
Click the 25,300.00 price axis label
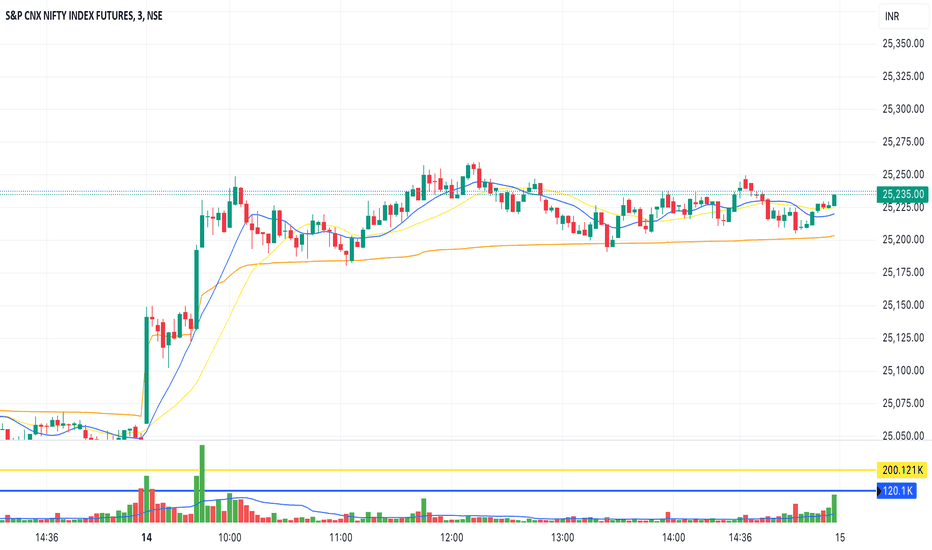(903, 109)
